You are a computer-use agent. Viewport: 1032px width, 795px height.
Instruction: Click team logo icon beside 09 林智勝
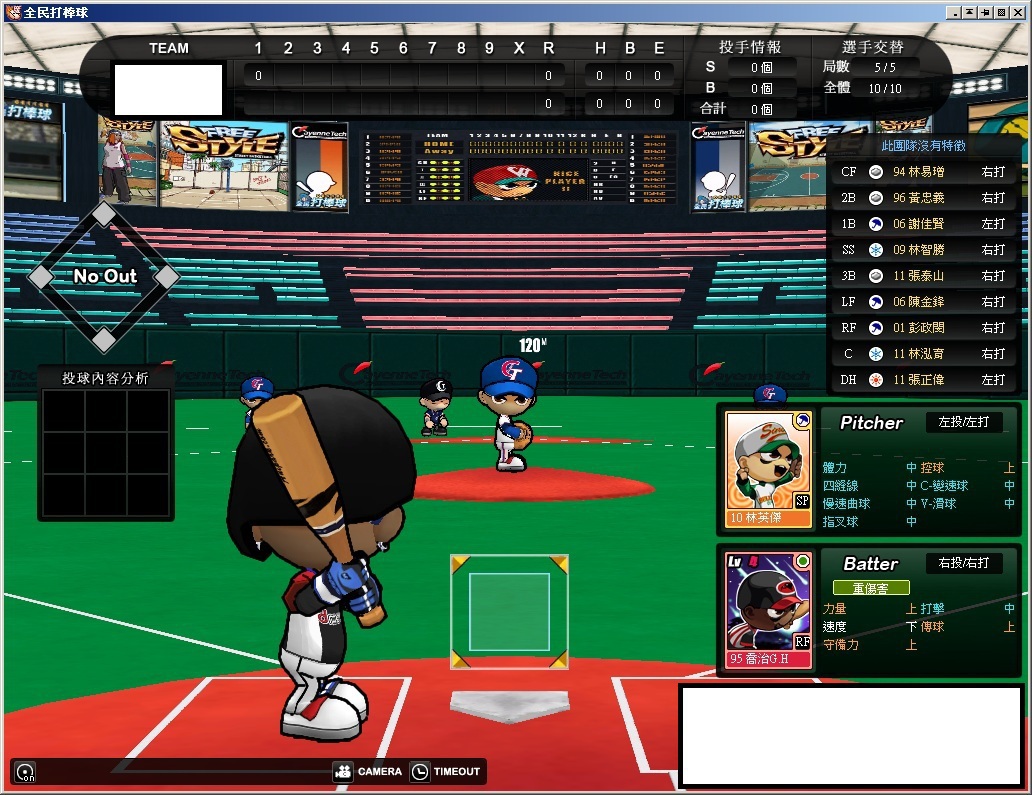[876, 249]
